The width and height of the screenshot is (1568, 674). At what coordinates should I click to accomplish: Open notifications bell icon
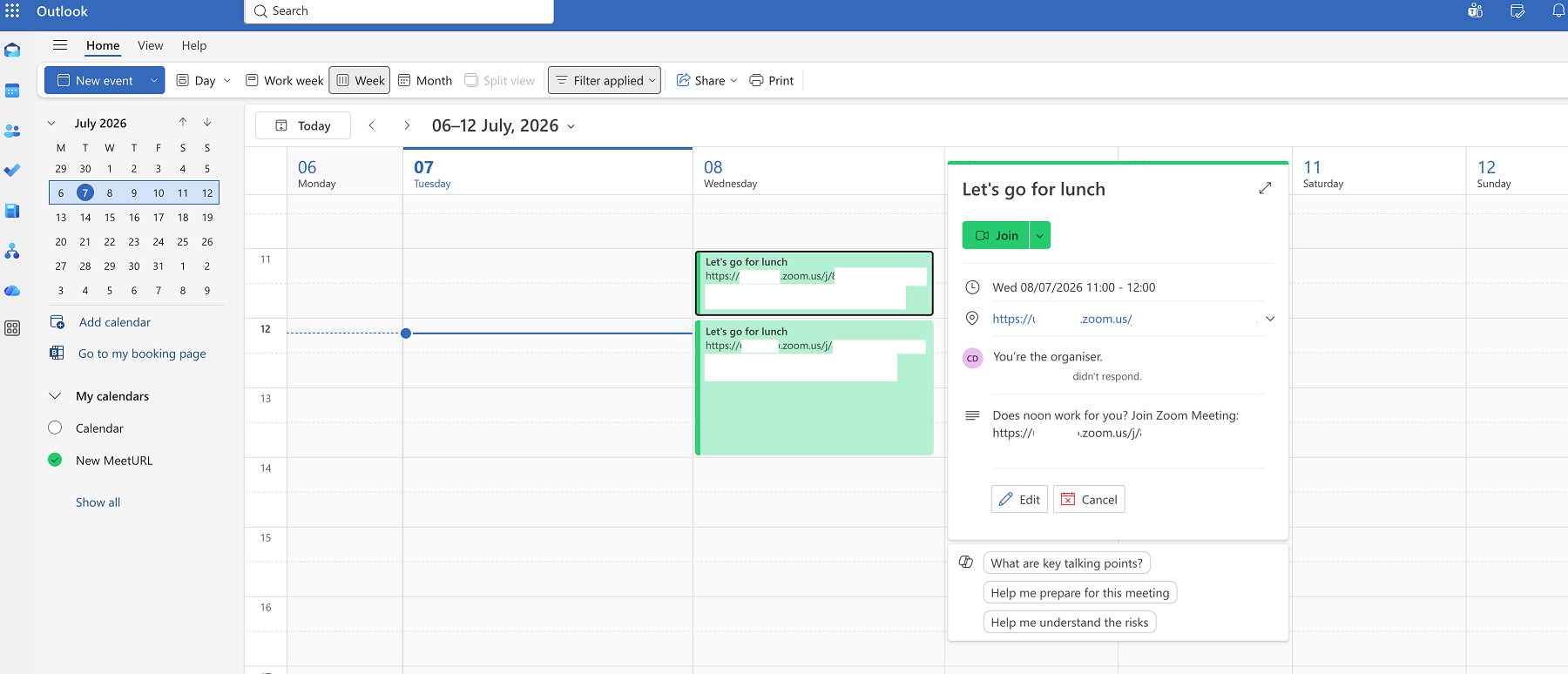(x=1558, y=11)
